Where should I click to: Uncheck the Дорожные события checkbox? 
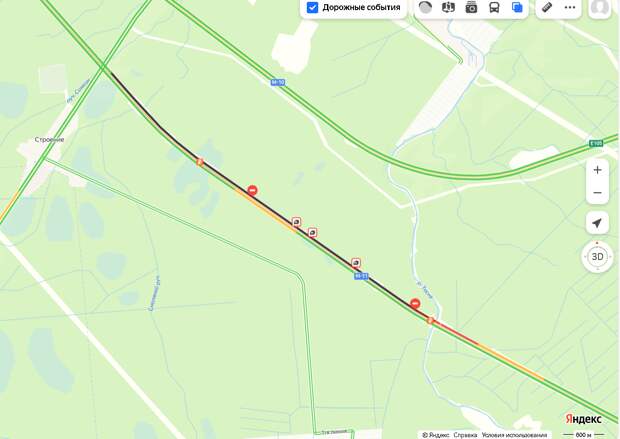(312, 8)
